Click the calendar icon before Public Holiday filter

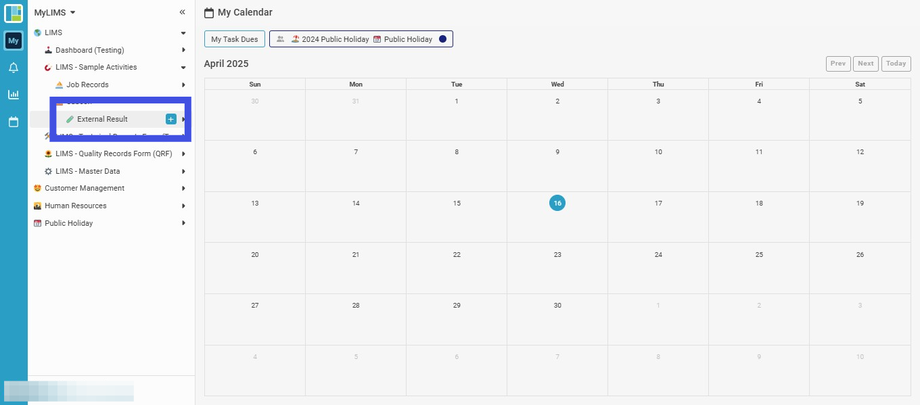377,39
